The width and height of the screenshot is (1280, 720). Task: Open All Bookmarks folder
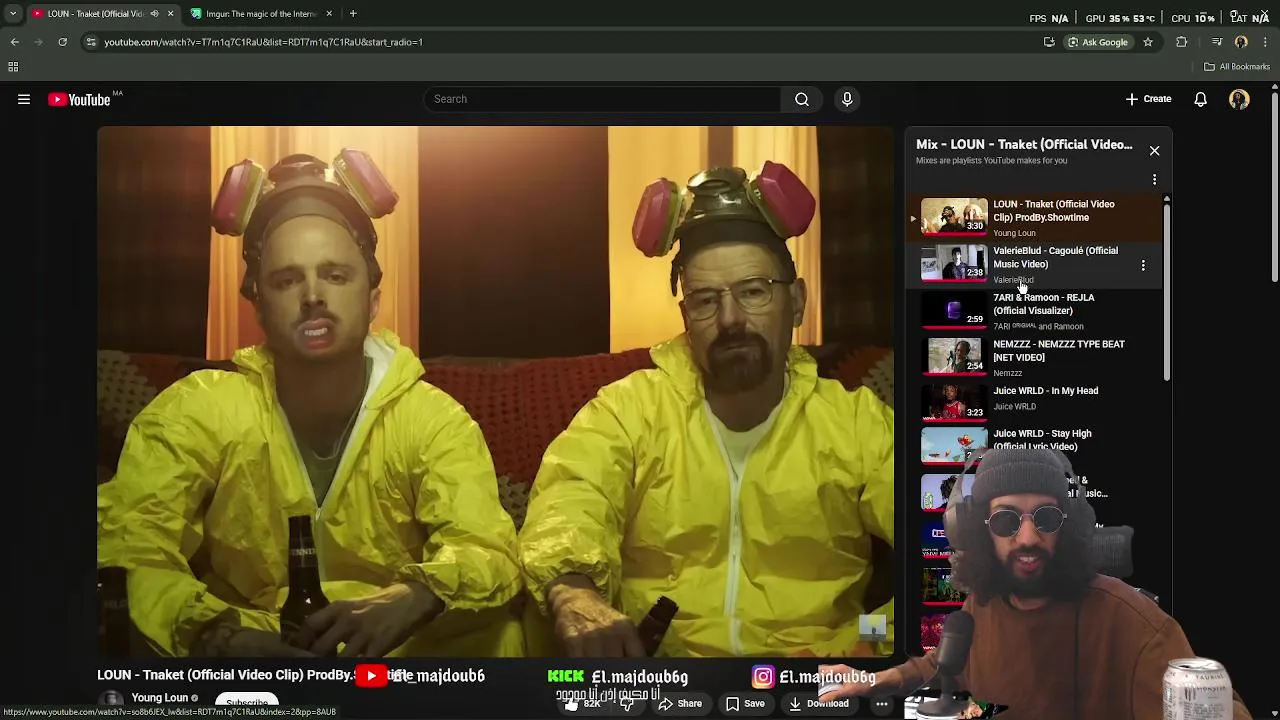click(x=1237, y=67)
